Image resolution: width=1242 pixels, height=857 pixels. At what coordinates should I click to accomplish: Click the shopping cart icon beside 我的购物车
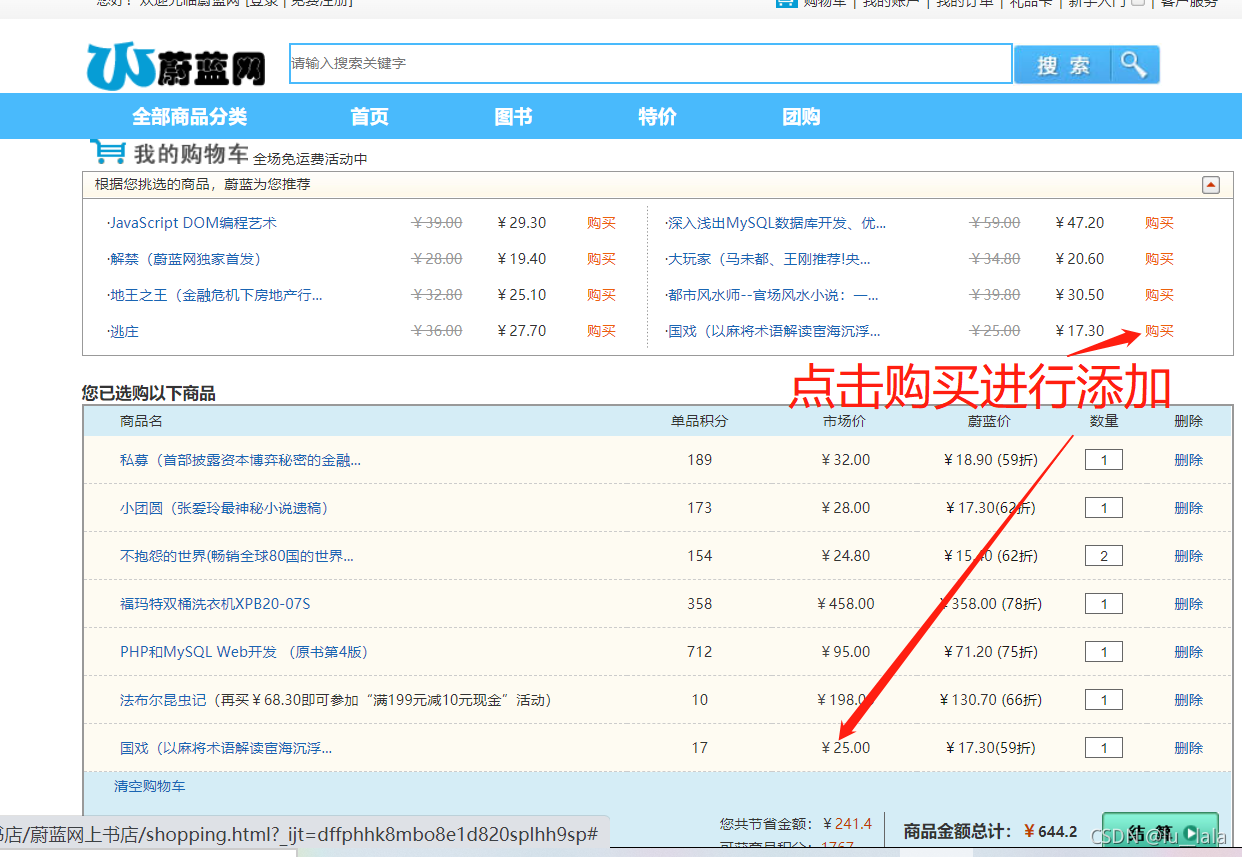108,152
